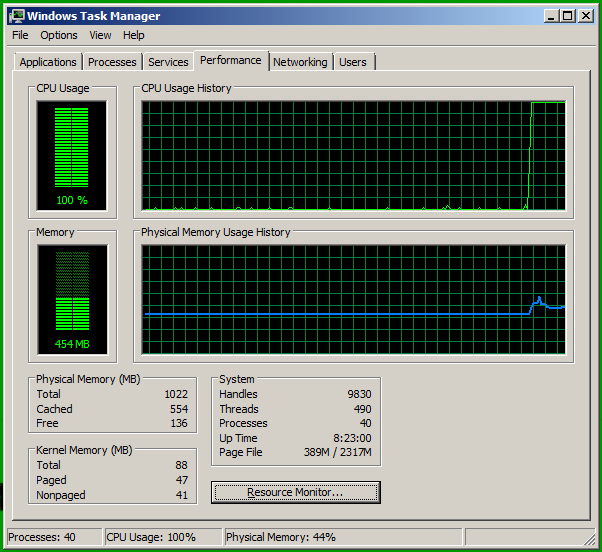Image resolution: width=602 pixels, height=552 pixels.
Task: Click the Memory 454 MB gauge
Action: pyautogui.click(x=72, y=300)
